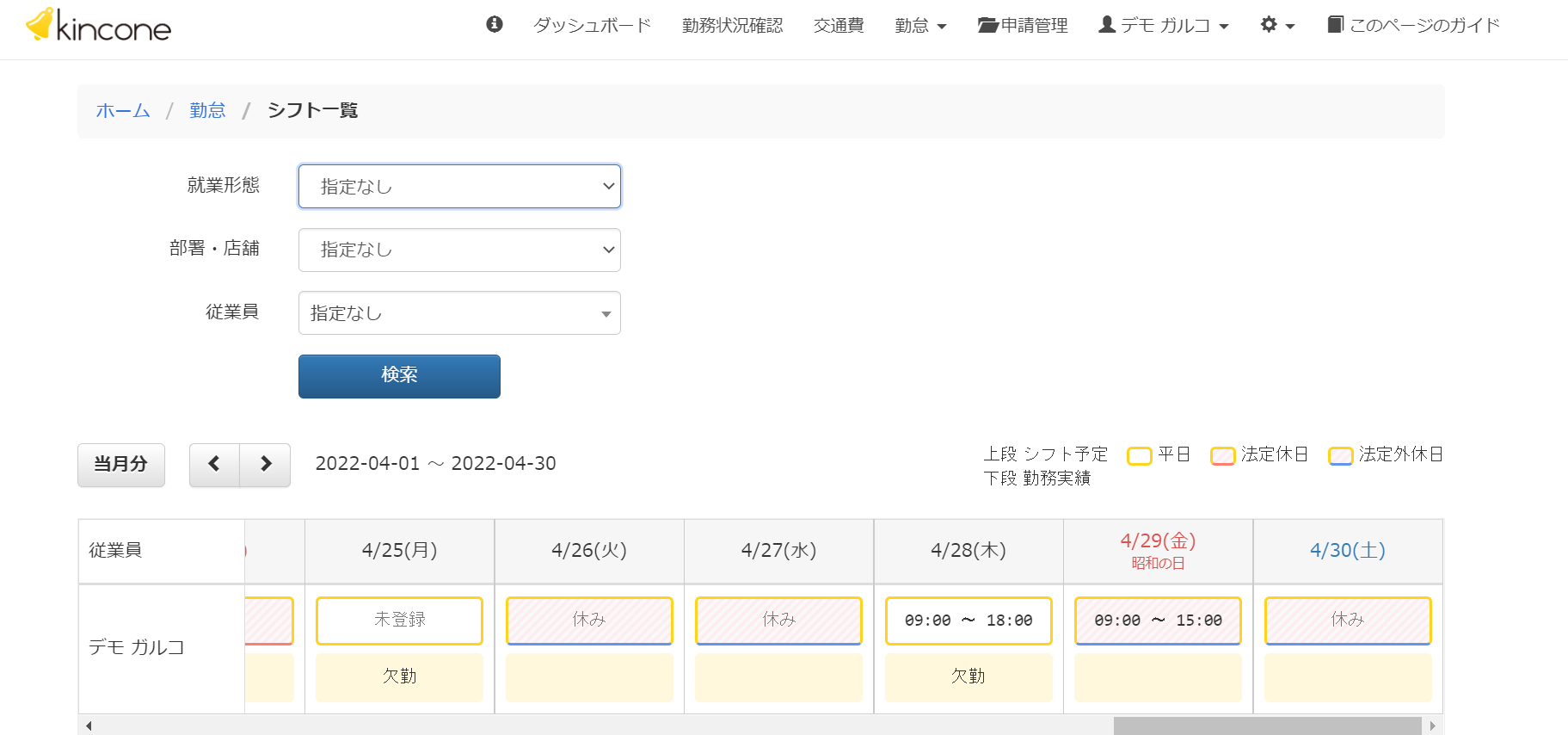The height and width of the screenshot is (735, 1568).
Task: Click the 欠勤 result on 4/28
Action: [x=968, y=677]
